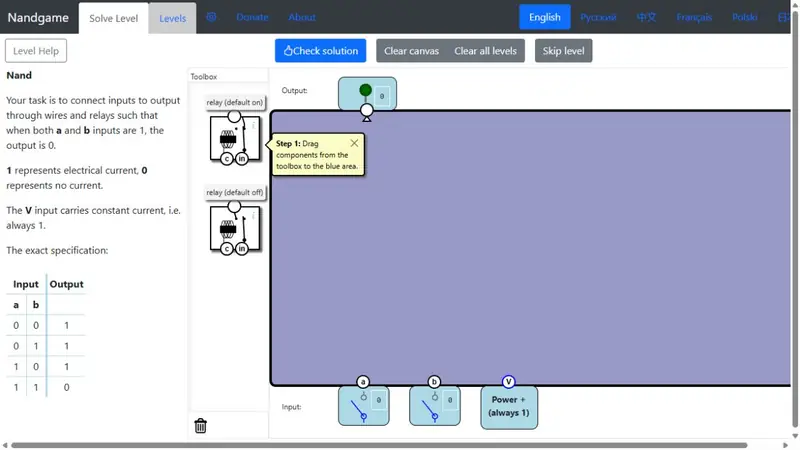The width and height of the screenshot is (800, 450).
Task: Open the About page
Action: (302, 17)
